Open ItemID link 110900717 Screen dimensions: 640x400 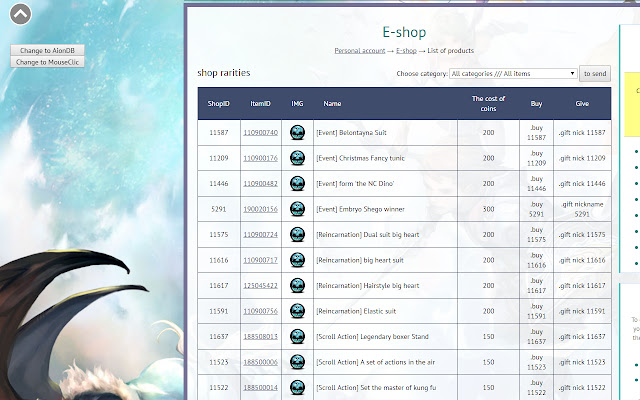260,260
